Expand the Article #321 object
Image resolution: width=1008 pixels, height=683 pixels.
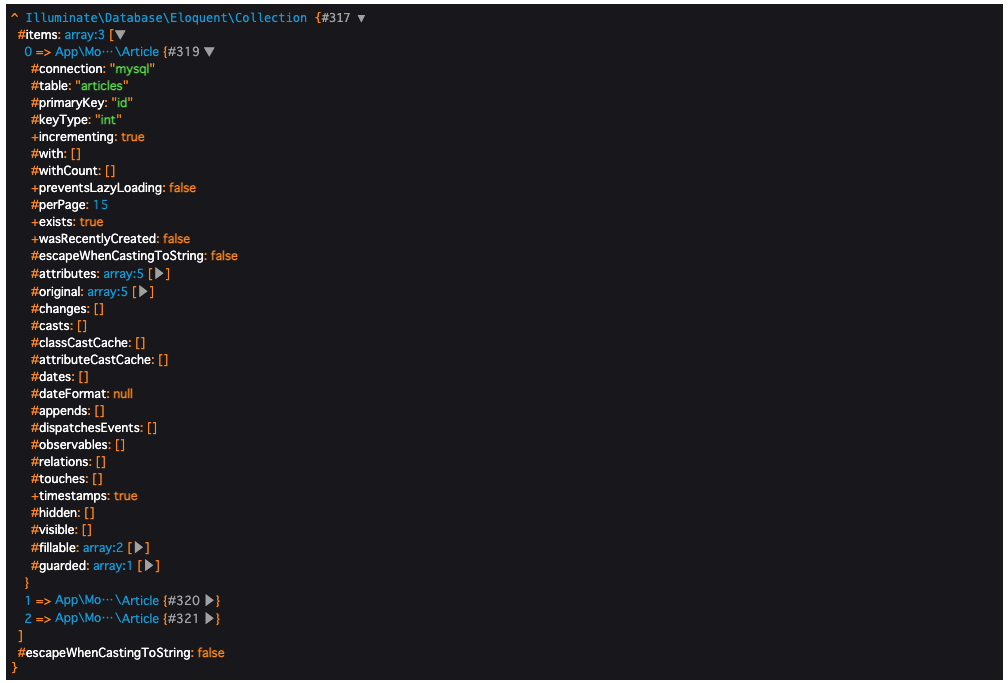(210, 618)
